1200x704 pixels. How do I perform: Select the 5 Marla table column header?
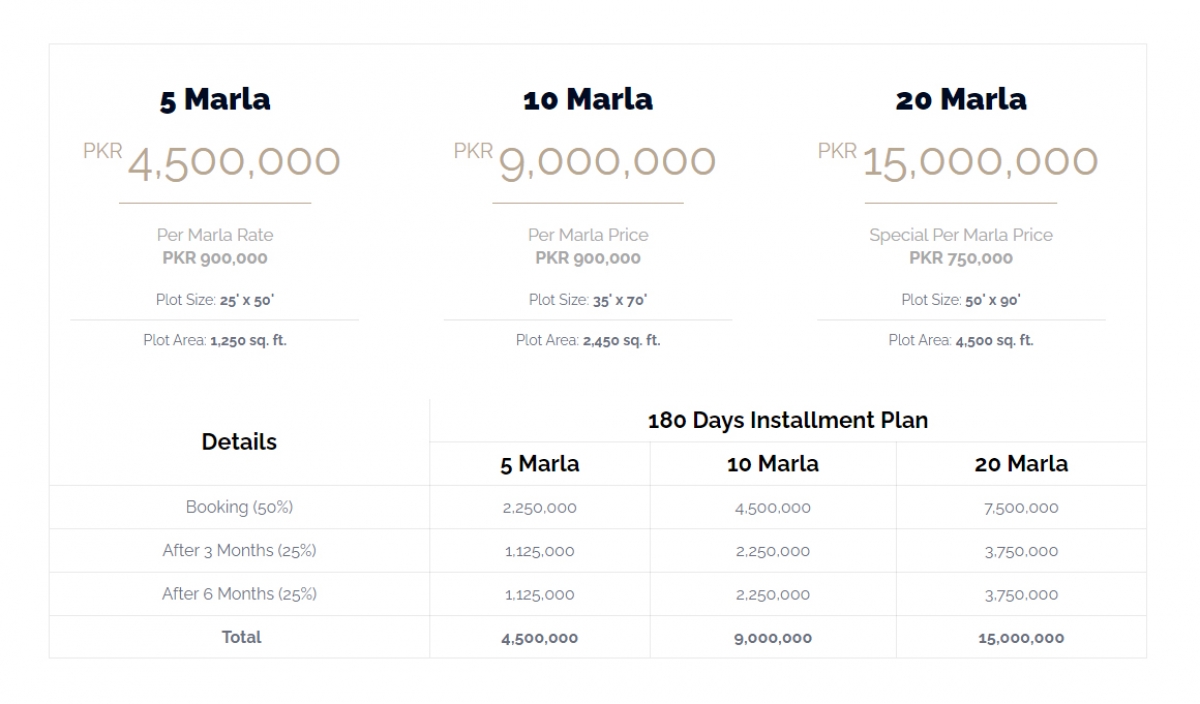point(540,464)
